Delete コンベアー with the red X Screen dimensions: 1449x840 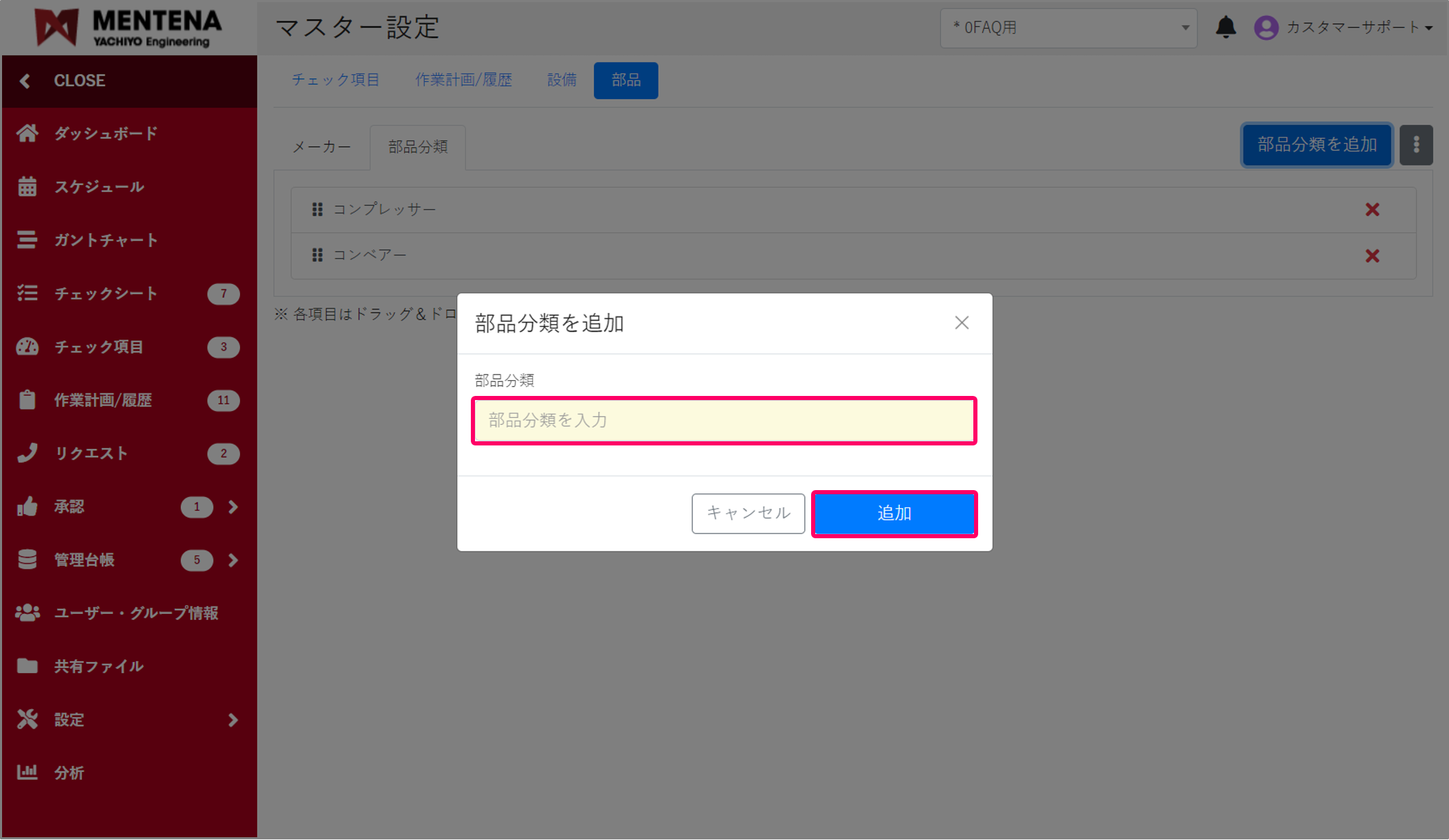click(x=1372, y=255)
